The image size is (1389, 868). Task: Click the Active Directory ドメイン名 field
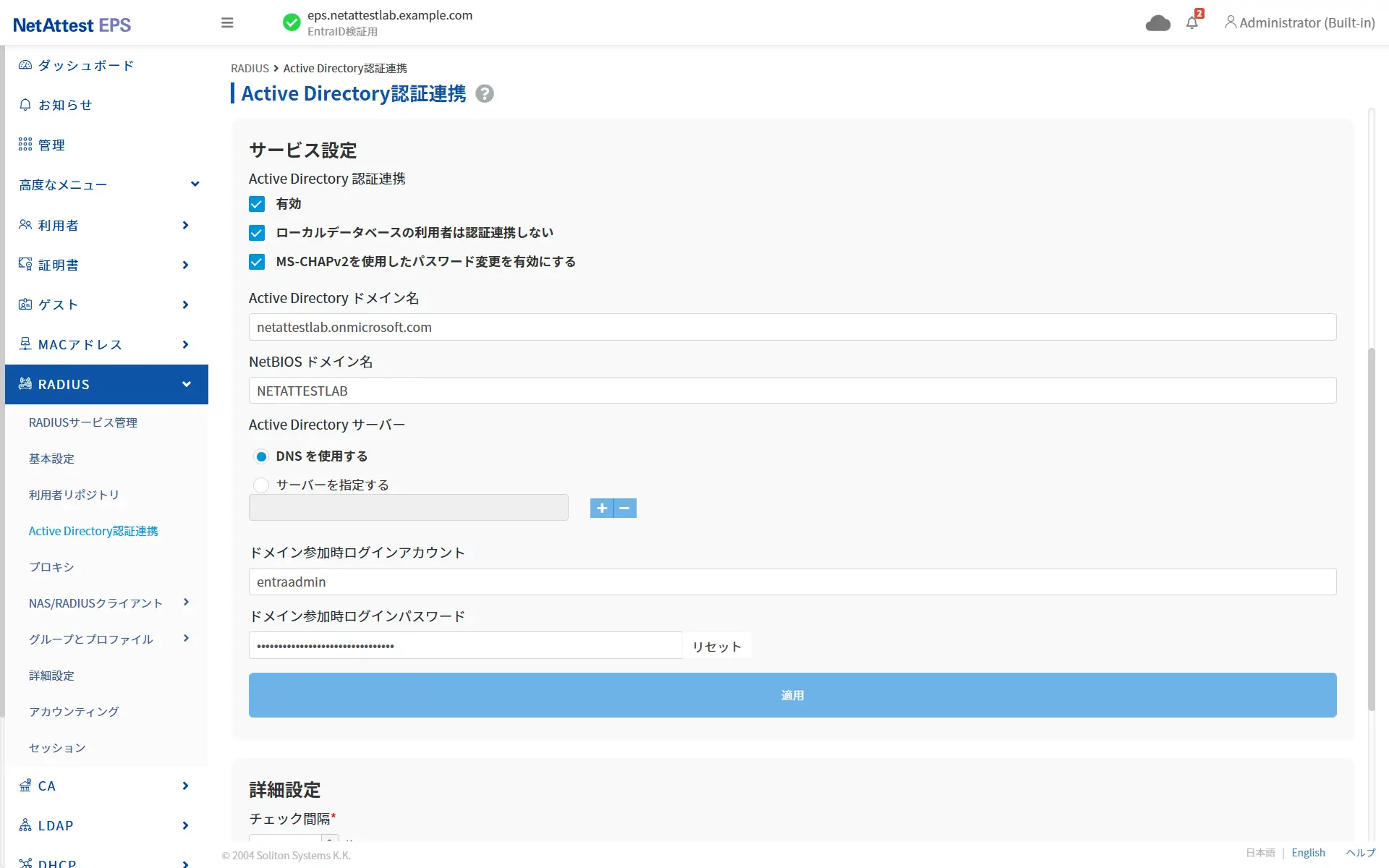pyautogui.click(x=792, y=327)
